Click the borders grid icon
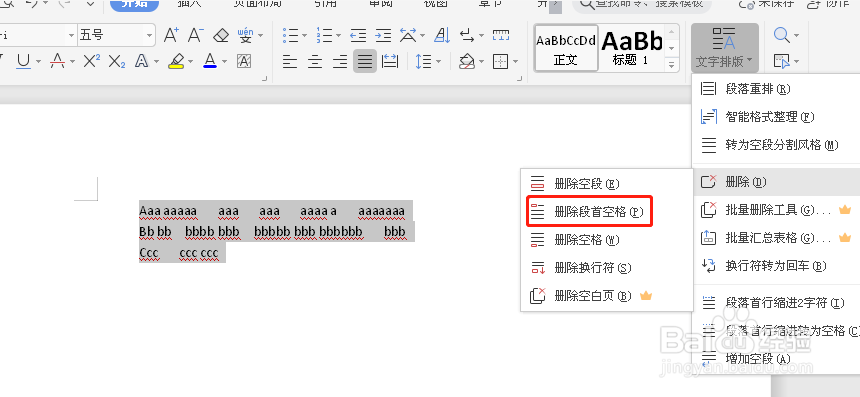The height and width of the screenshot is (397, 860). click(x=500, y=61)
